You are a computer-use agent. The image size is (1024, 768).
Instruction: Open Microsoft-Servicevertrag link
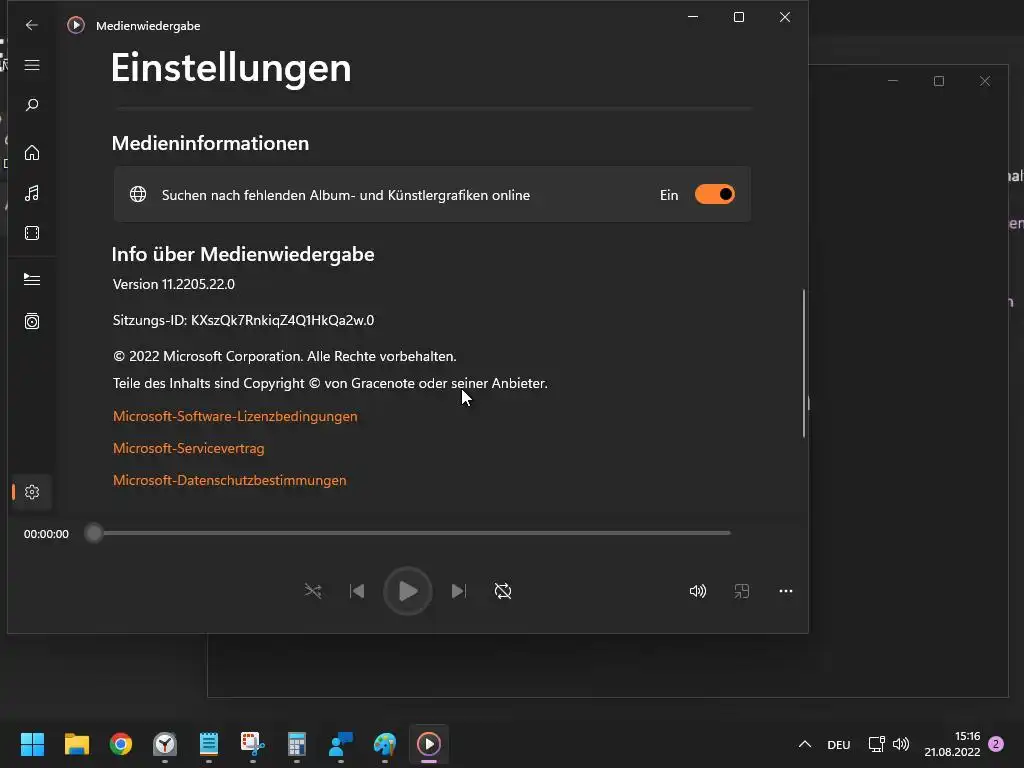coord(189,448)
